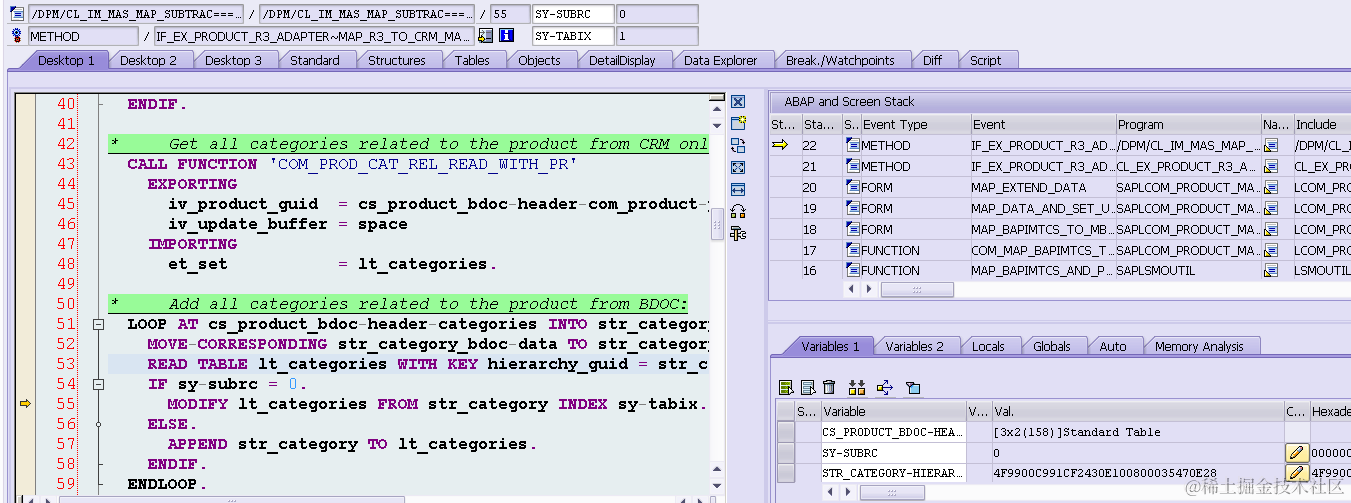This screenshot has height=503, width=1351.
Task: Switch to the Desktop 3 tab
Action: [233, 60]
